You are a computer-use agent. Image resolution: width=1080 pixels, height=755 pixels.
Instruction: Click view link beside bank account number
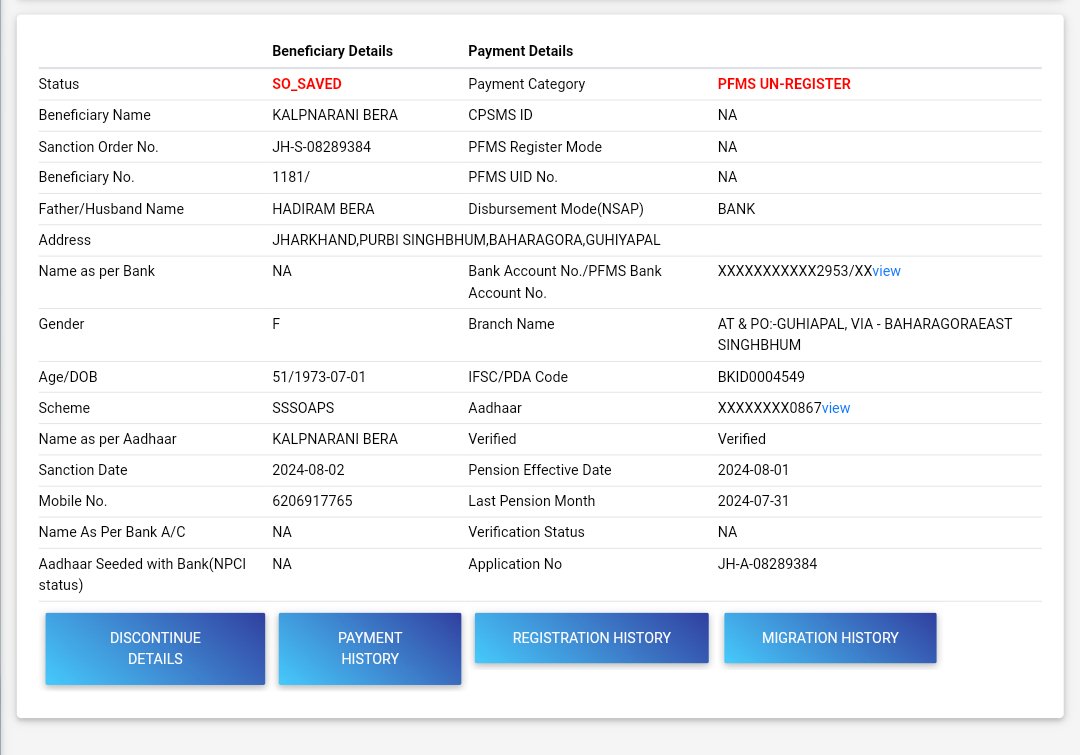(x=886, y=271)
